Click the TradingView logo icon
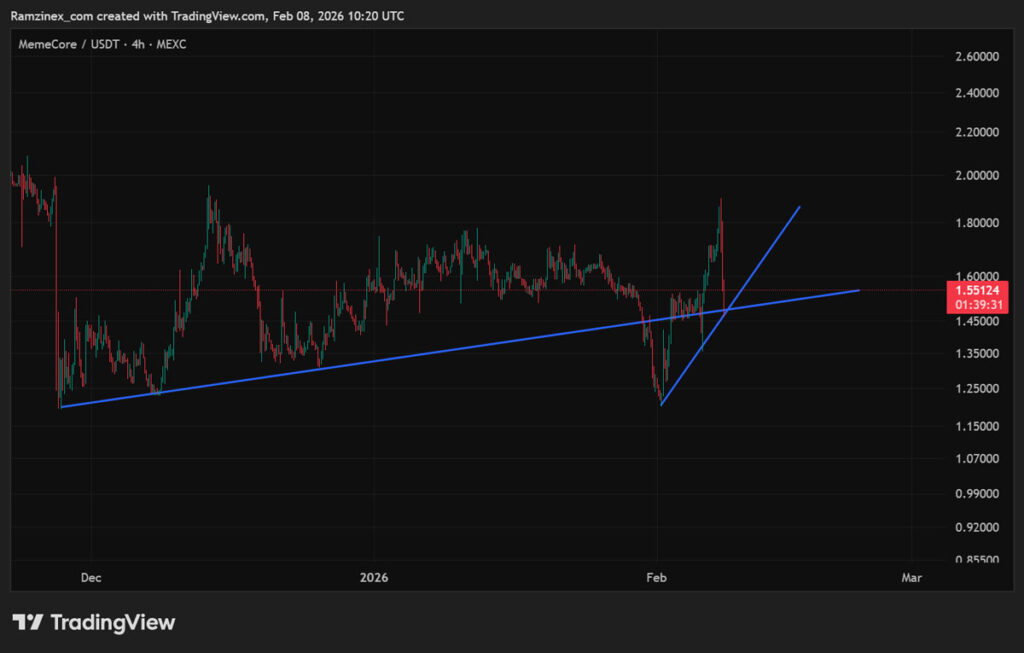Screen dimensions: 1024x653 (27, 622)
